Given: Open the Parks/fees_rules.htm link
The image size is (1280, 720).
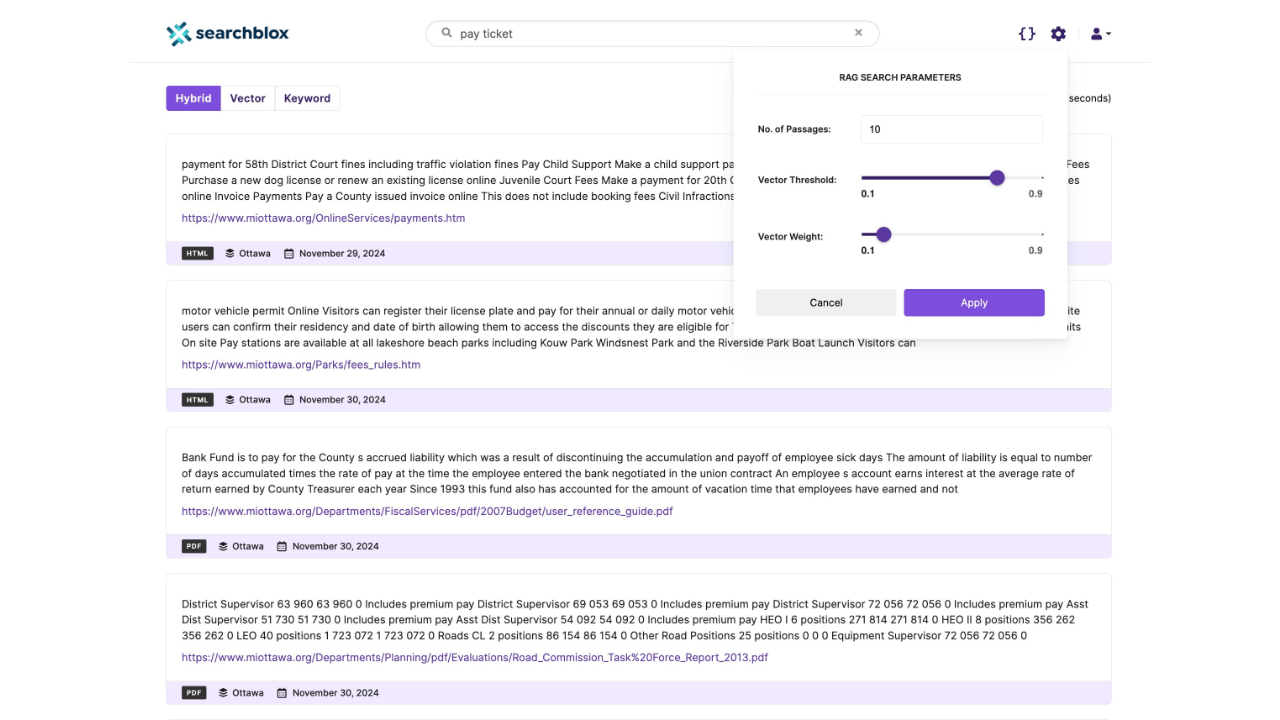Looking at the screenshot, I should pos(301,365).
